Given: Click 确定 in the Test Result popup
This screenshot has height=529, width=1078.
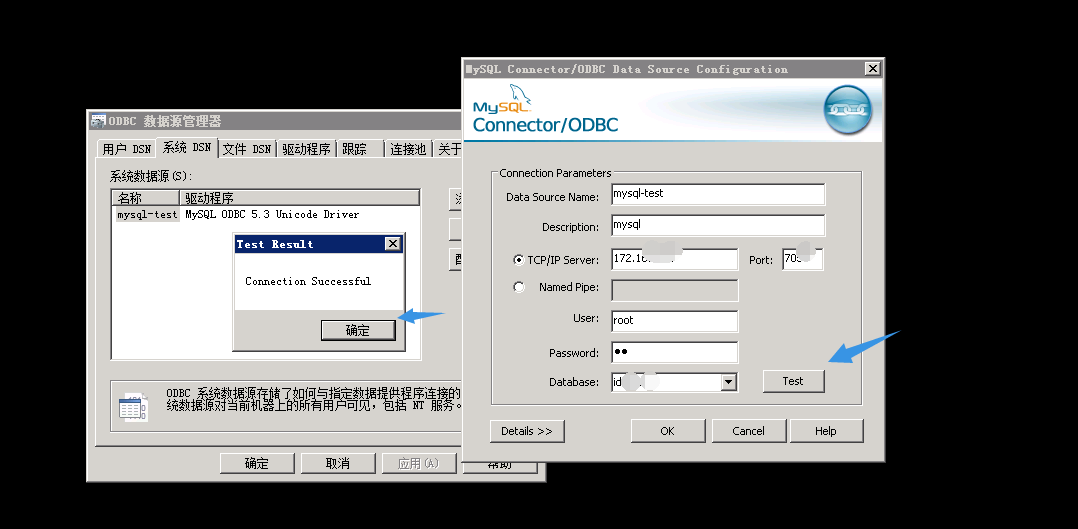Looking at the screenshot, I should click(358, 330).
